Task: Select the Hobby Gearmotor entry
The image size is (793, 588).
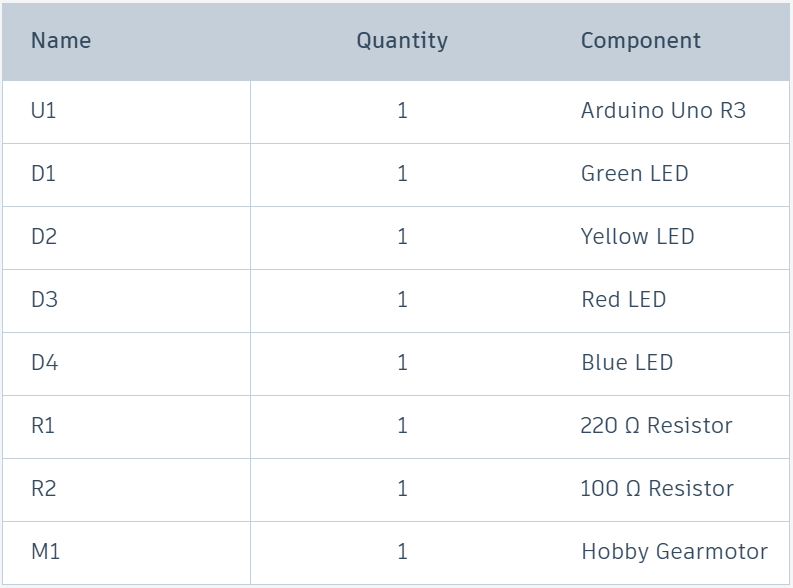Action: tap(674, 552)
